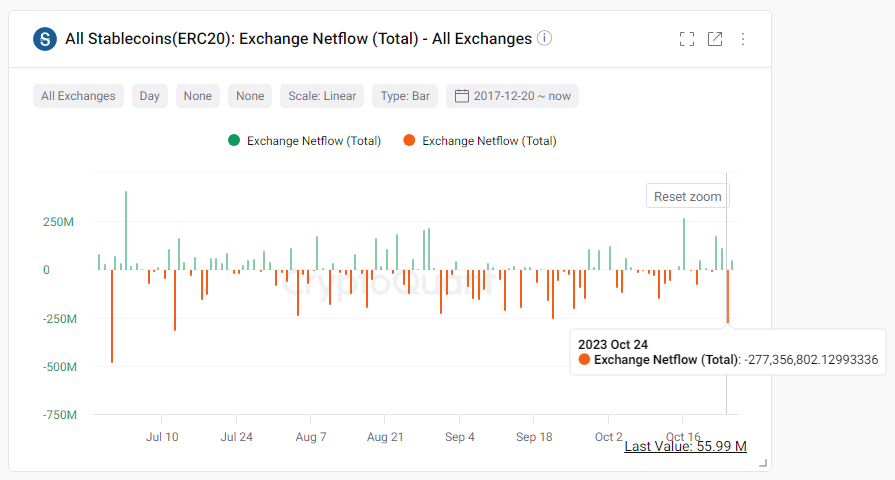Open the first None option dropdown
Viewport: 895px width, 480px height.
tap(197, 96)
